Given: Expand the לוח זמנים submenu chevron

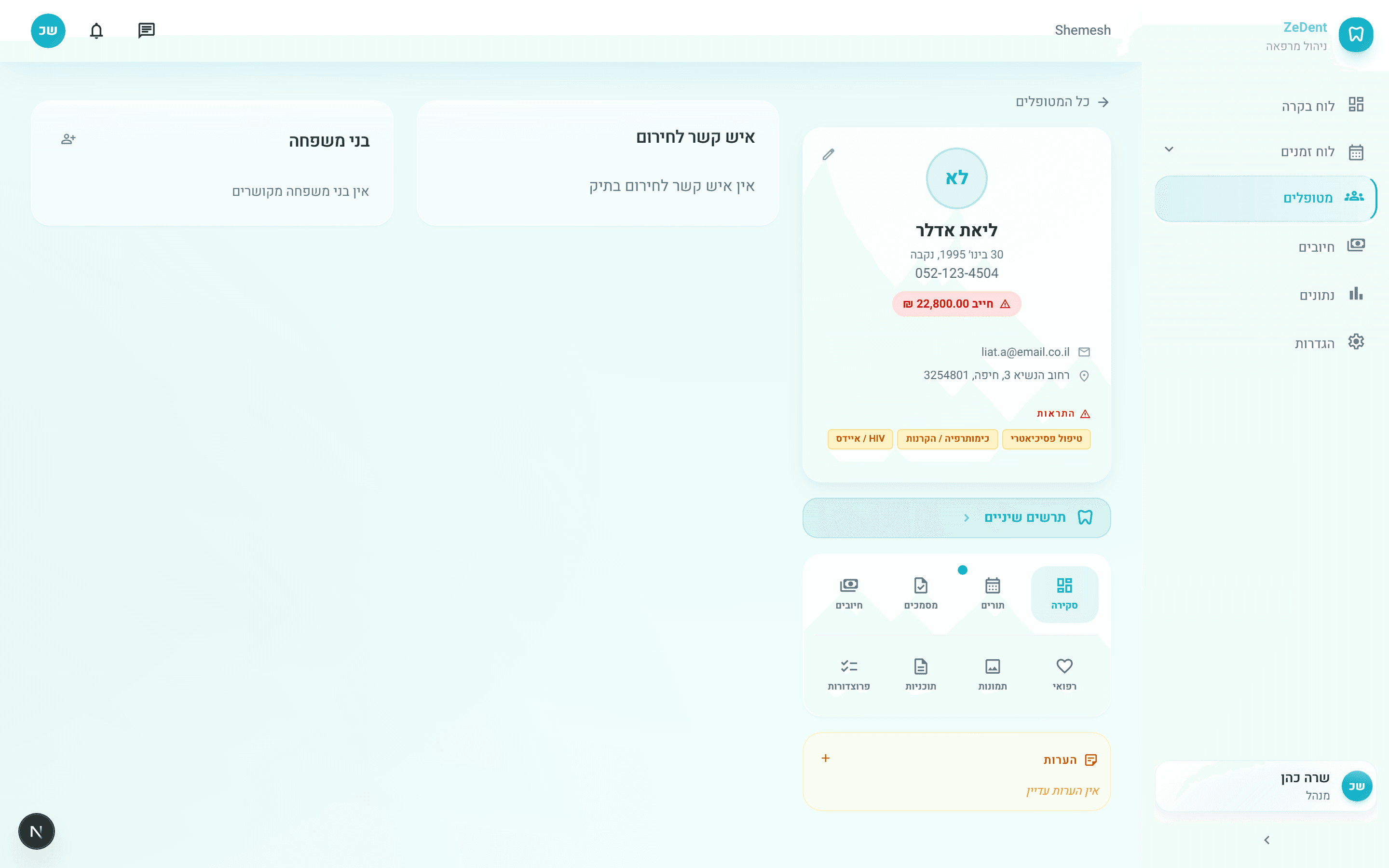Looking at the screenshot, I should (x=1169, y=149).
